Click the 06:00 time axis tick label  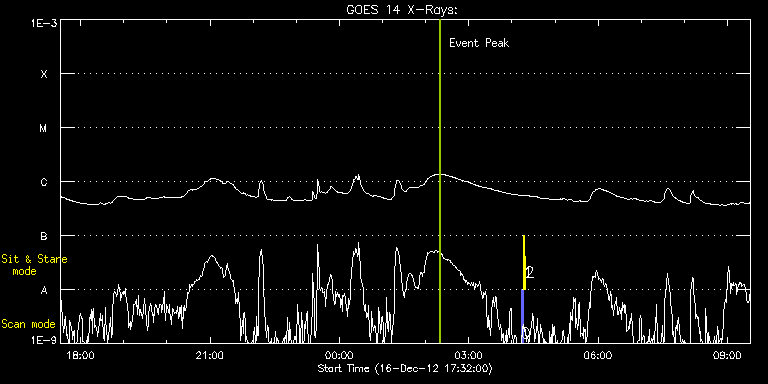pos(598,354)
